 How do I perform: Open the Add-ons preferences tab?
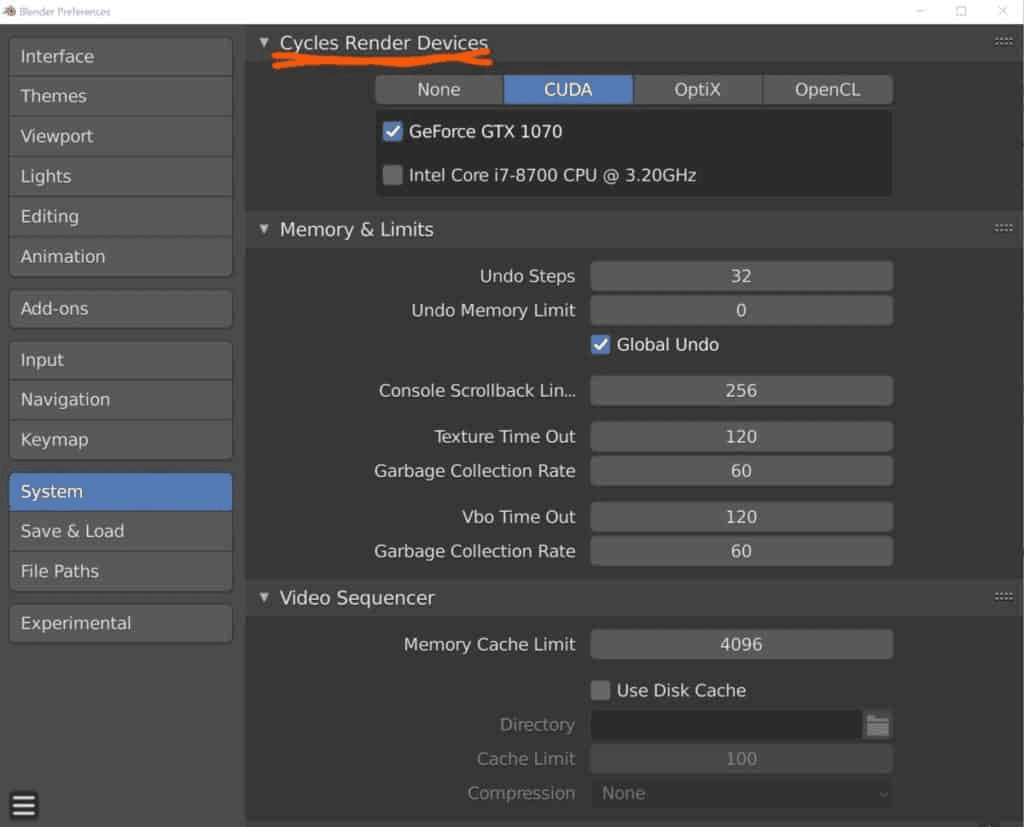click(x=121, y=308)
